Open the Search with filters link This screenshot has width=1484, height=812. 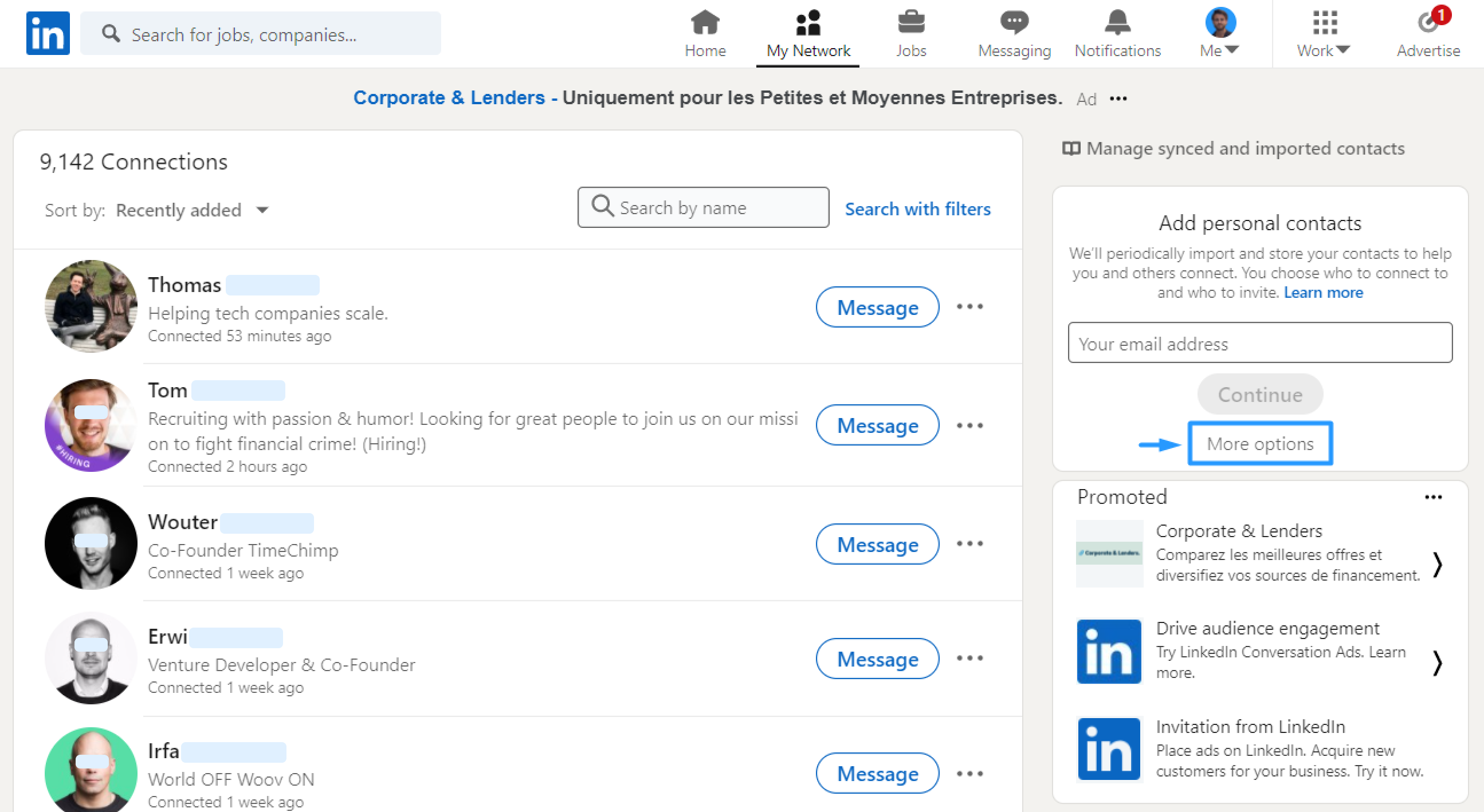[917, 208]
